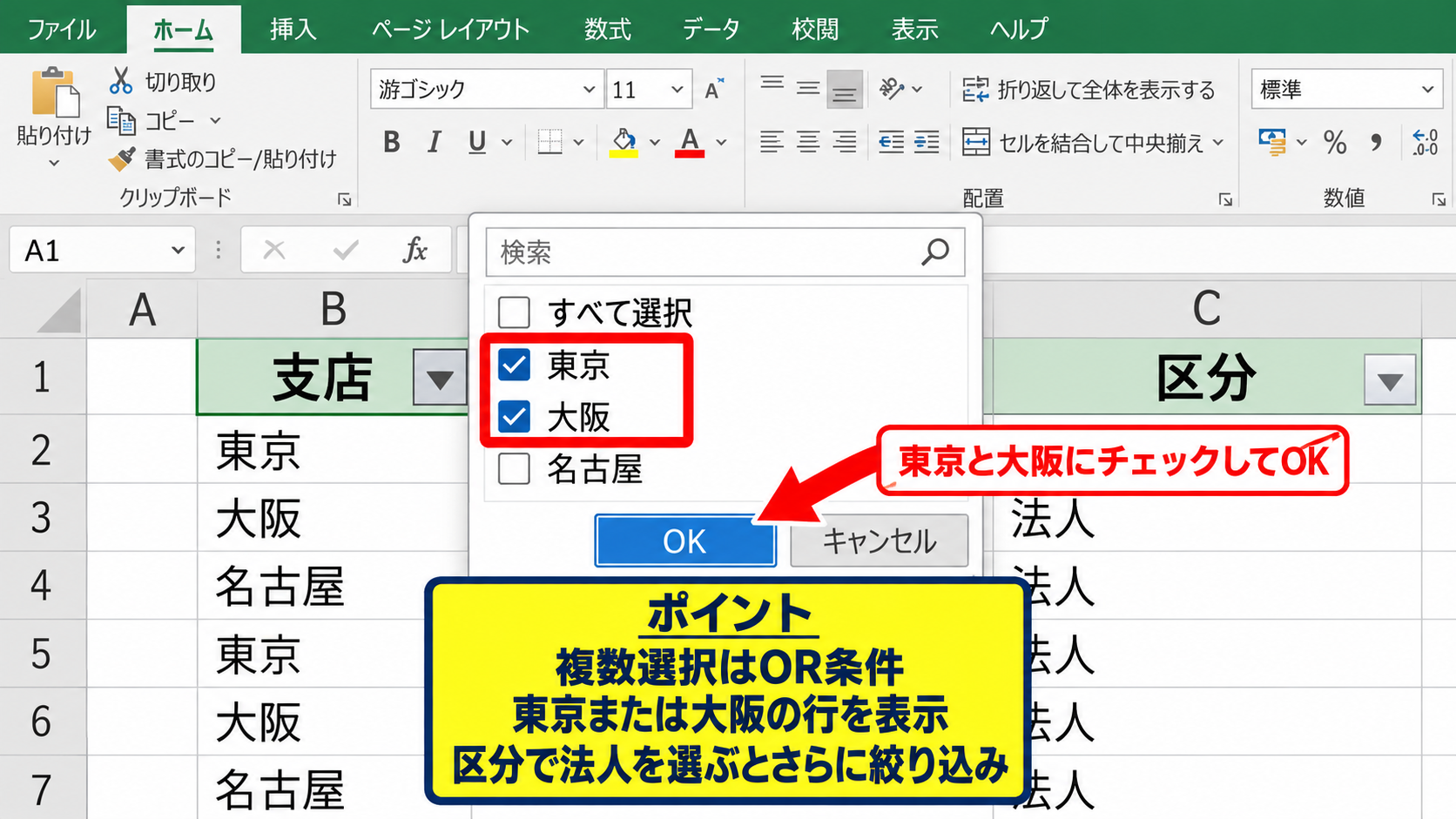Open the 支店 column filter dropdown

point(440,379)
